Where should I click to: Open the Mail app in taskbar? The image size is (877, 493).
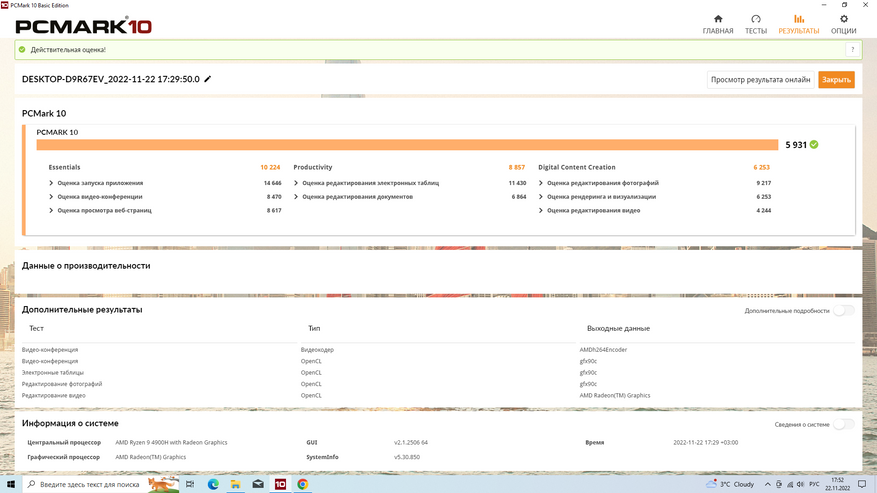[258, 484]
